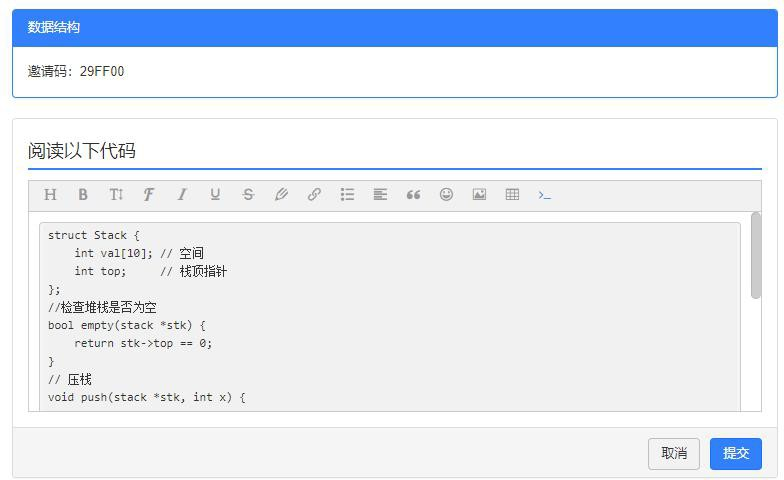
Task: Toggle underline formatting
Action: [x=215, y=195]
